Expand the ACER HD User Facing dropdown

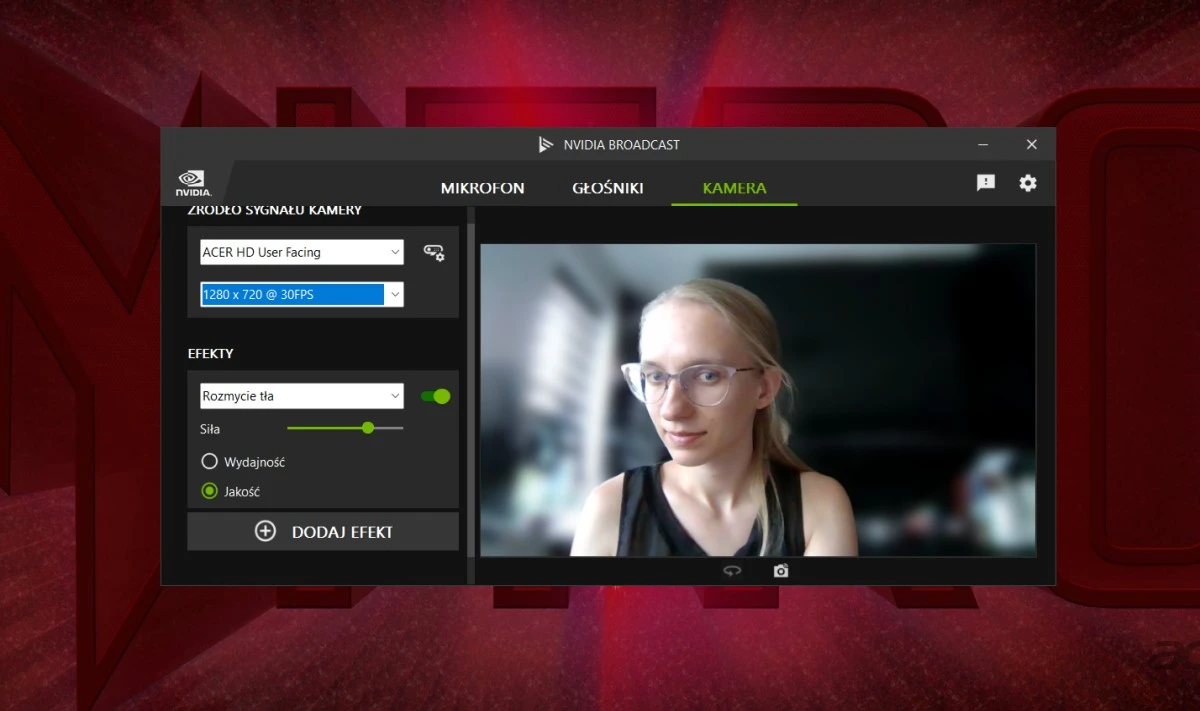coord(302,253)
